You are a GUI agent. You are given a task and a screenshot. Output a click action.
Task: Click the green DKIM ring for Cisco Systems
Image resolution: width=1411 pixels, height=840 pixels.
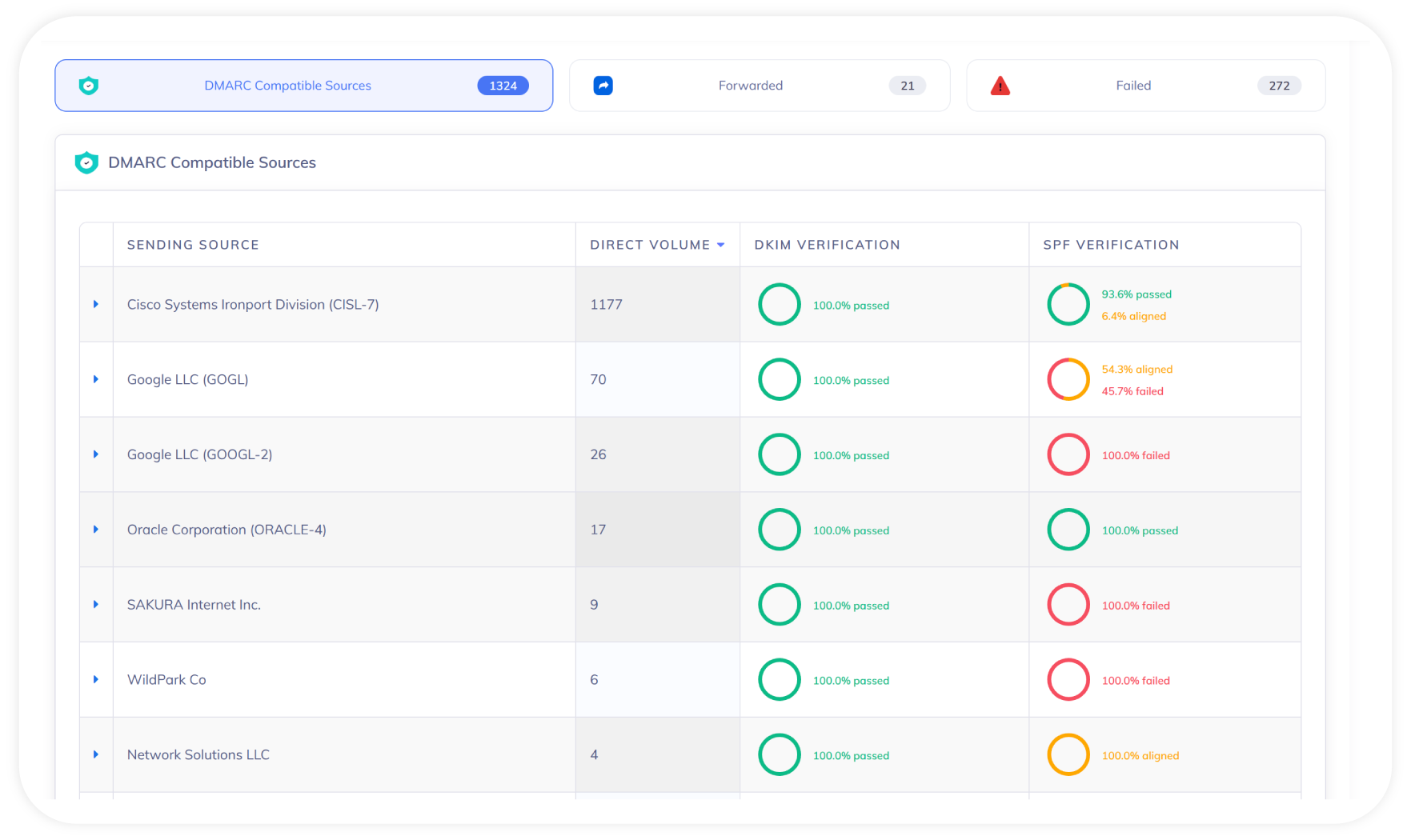[780, 304]
